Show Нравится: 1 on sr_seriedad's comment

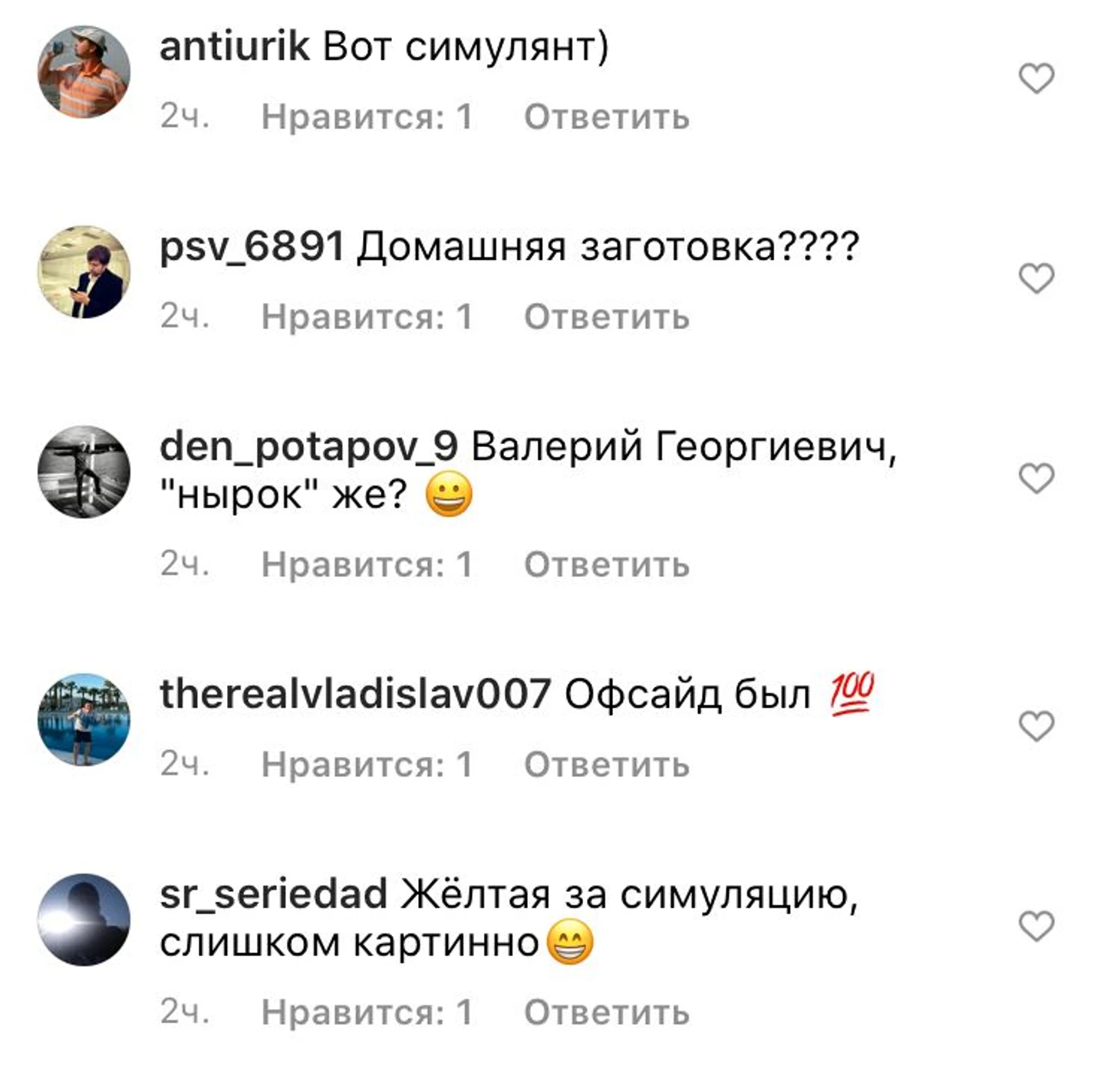pos(367,1012)
